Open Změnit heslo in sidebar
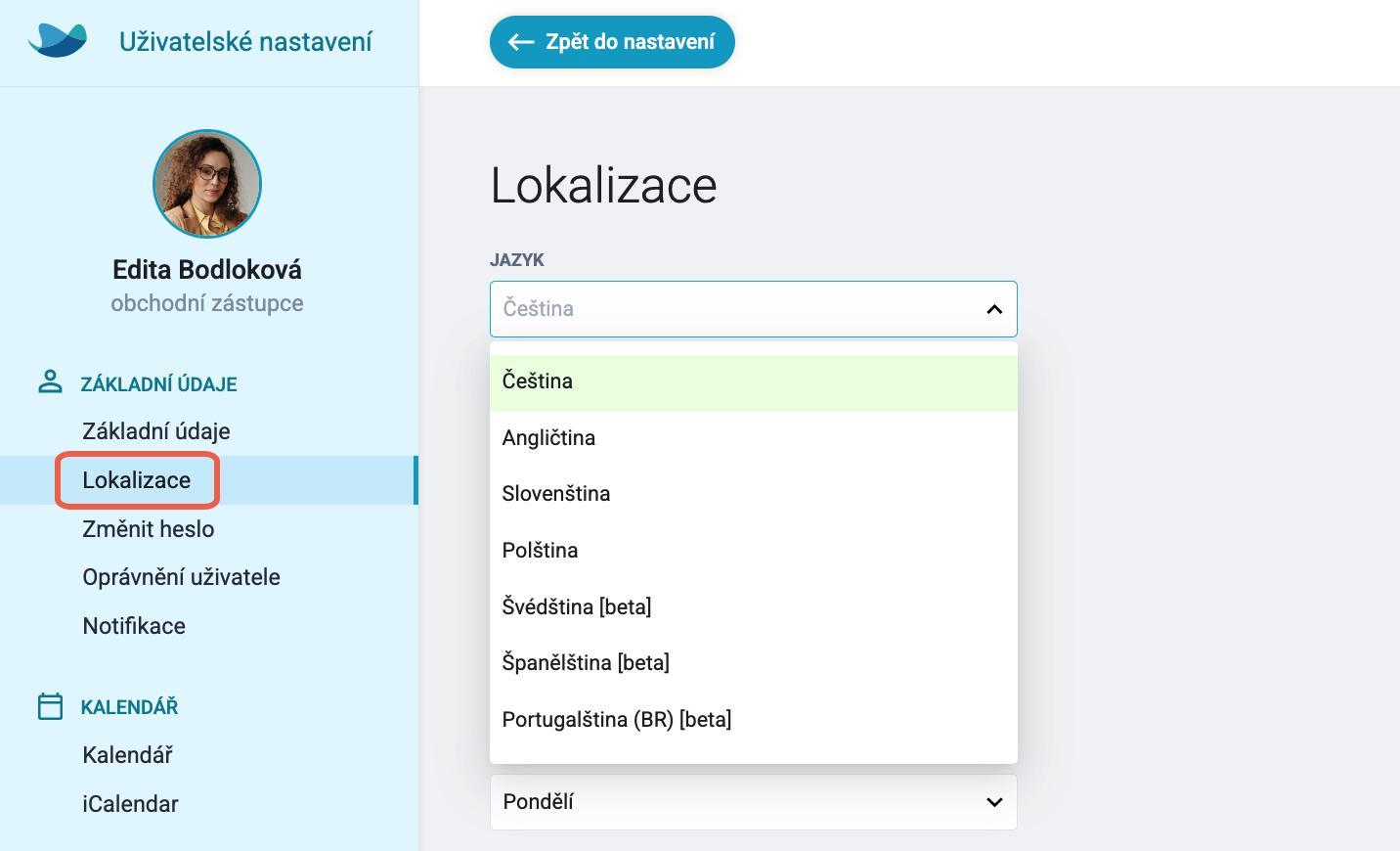The image size is (1400, 851). 149,529
